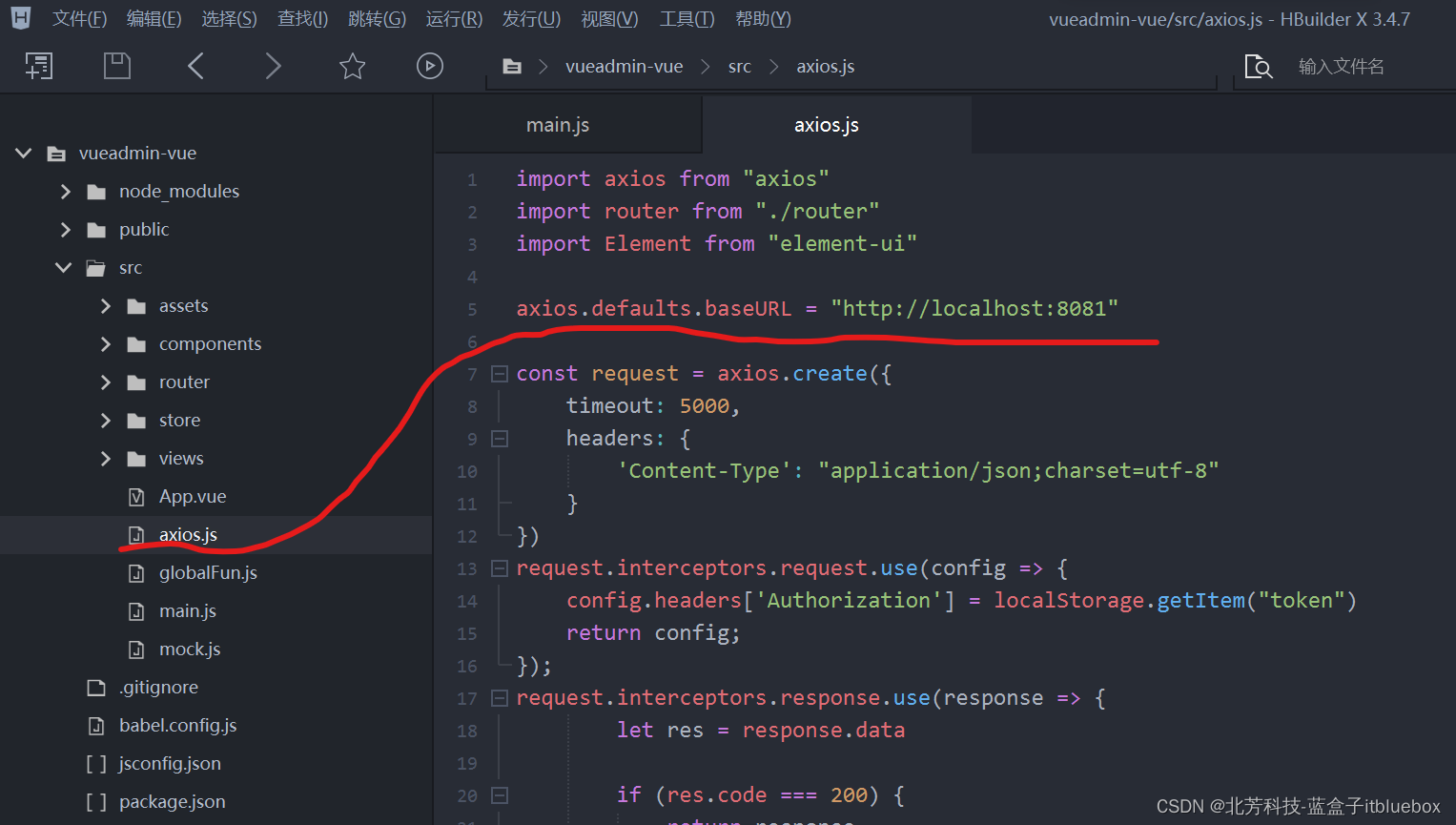Image resolution: width=1456 pixels, height=825 pixels.
Task: Fold code block at line 7
Action: [499, 374]
